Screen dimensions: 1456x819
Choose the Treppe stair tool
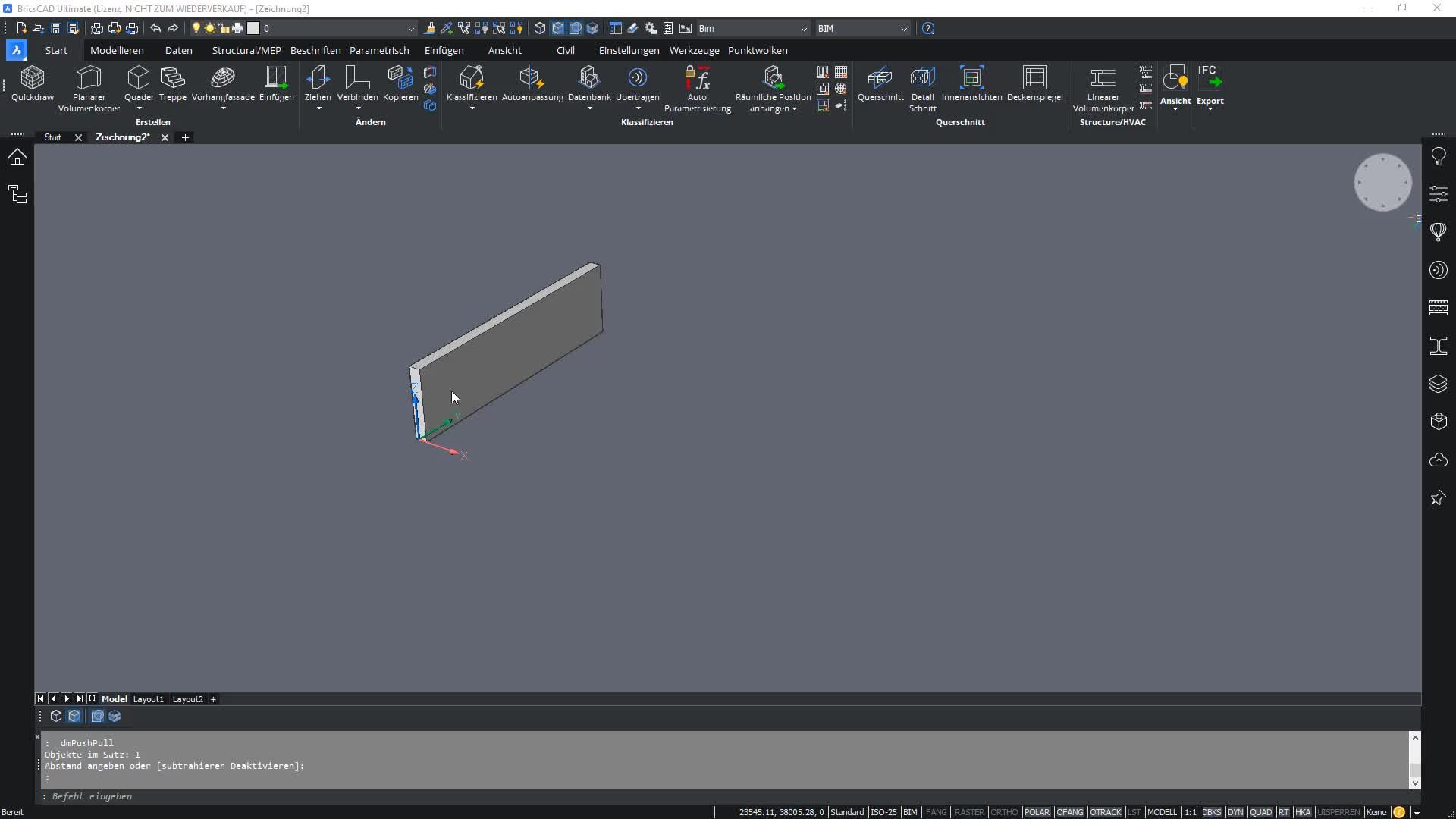pos(173,83)
